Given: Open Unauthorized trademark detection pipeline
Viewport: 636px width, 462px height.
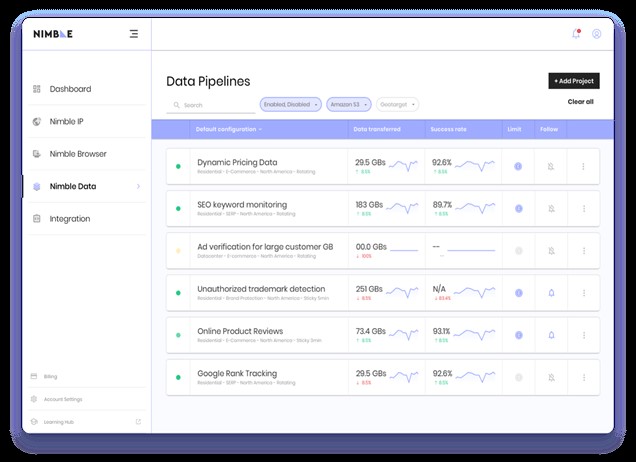Looking at the screenshot, I should (x=261, y=289).
